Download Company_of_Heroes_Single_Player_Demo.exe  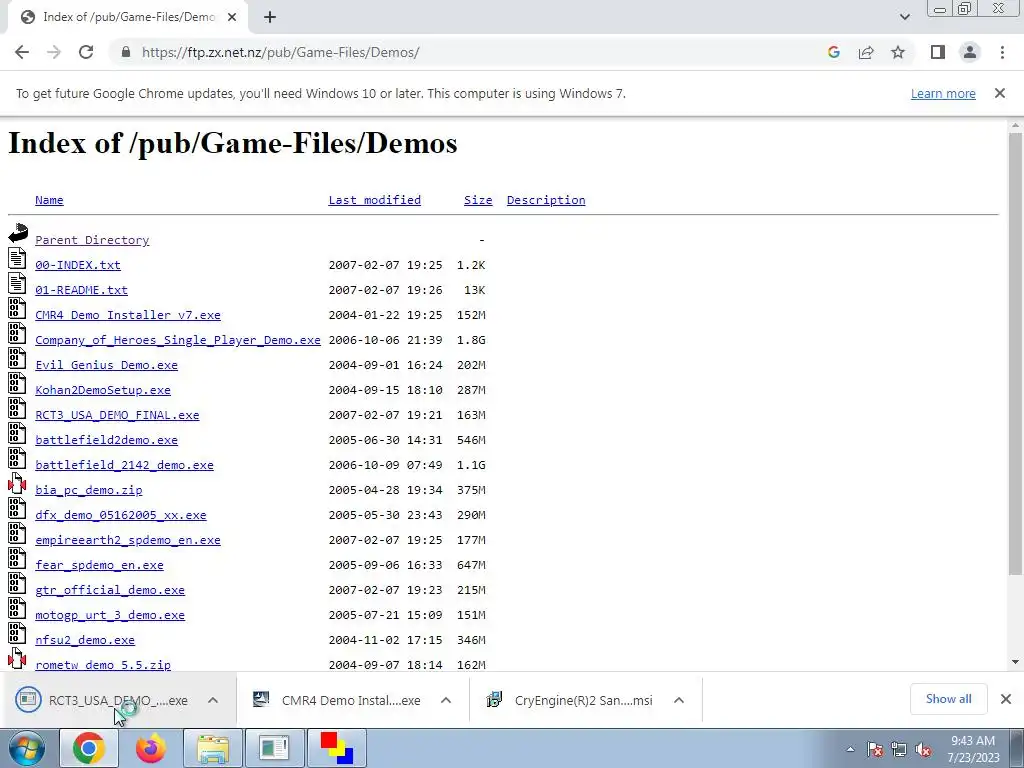pos(178,340)
